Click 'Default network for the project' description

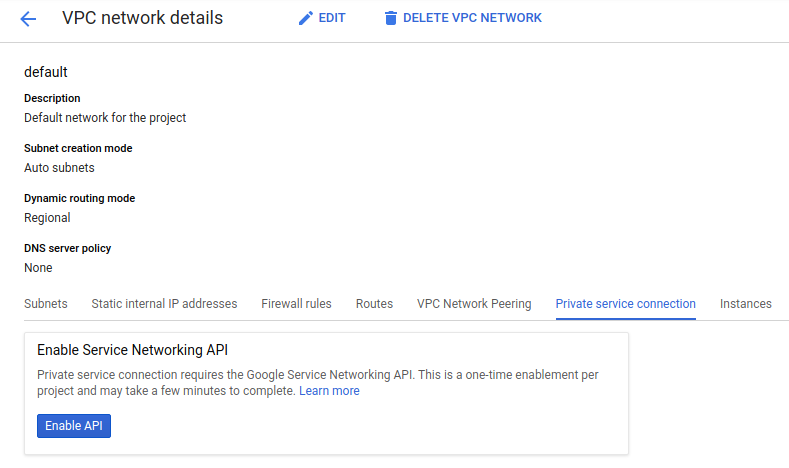[x=105, y=118]
